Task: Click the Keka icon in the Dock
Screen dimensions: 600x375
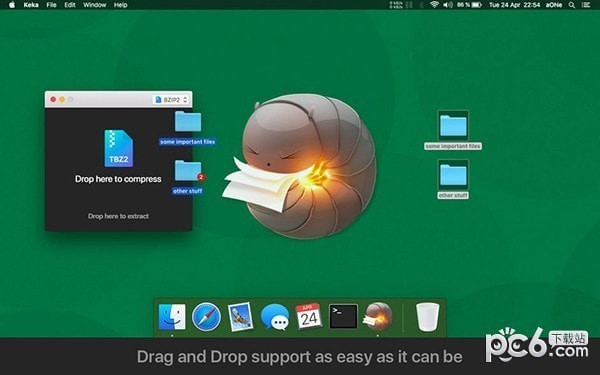Action: click(x=378, y=316)
